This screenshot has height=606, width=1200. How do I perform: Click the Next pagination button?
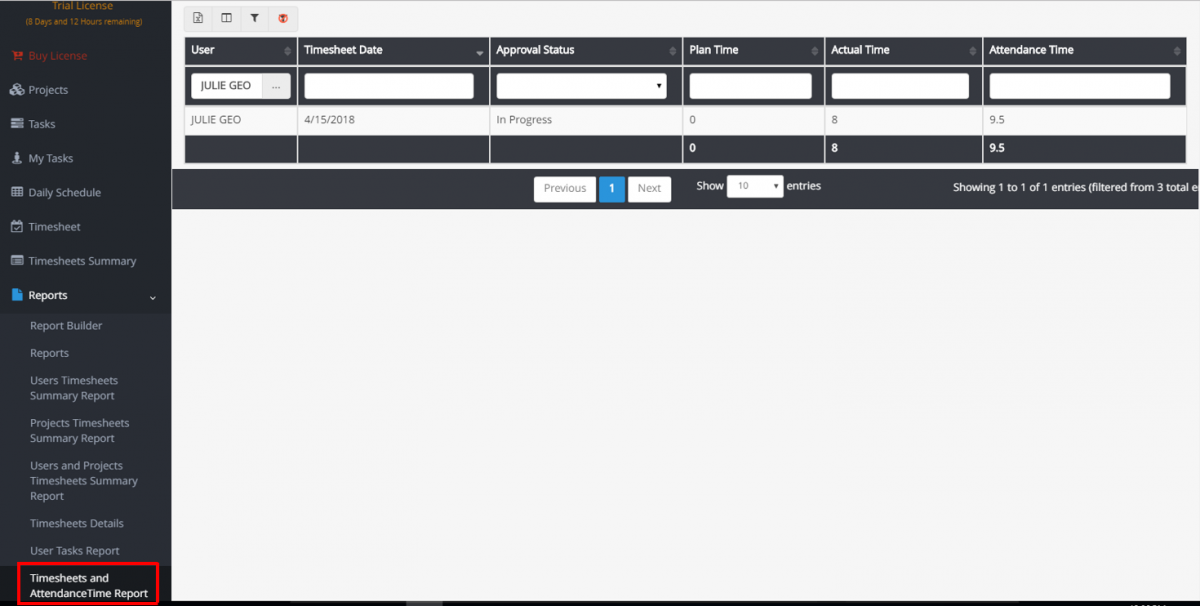(649, 188)
